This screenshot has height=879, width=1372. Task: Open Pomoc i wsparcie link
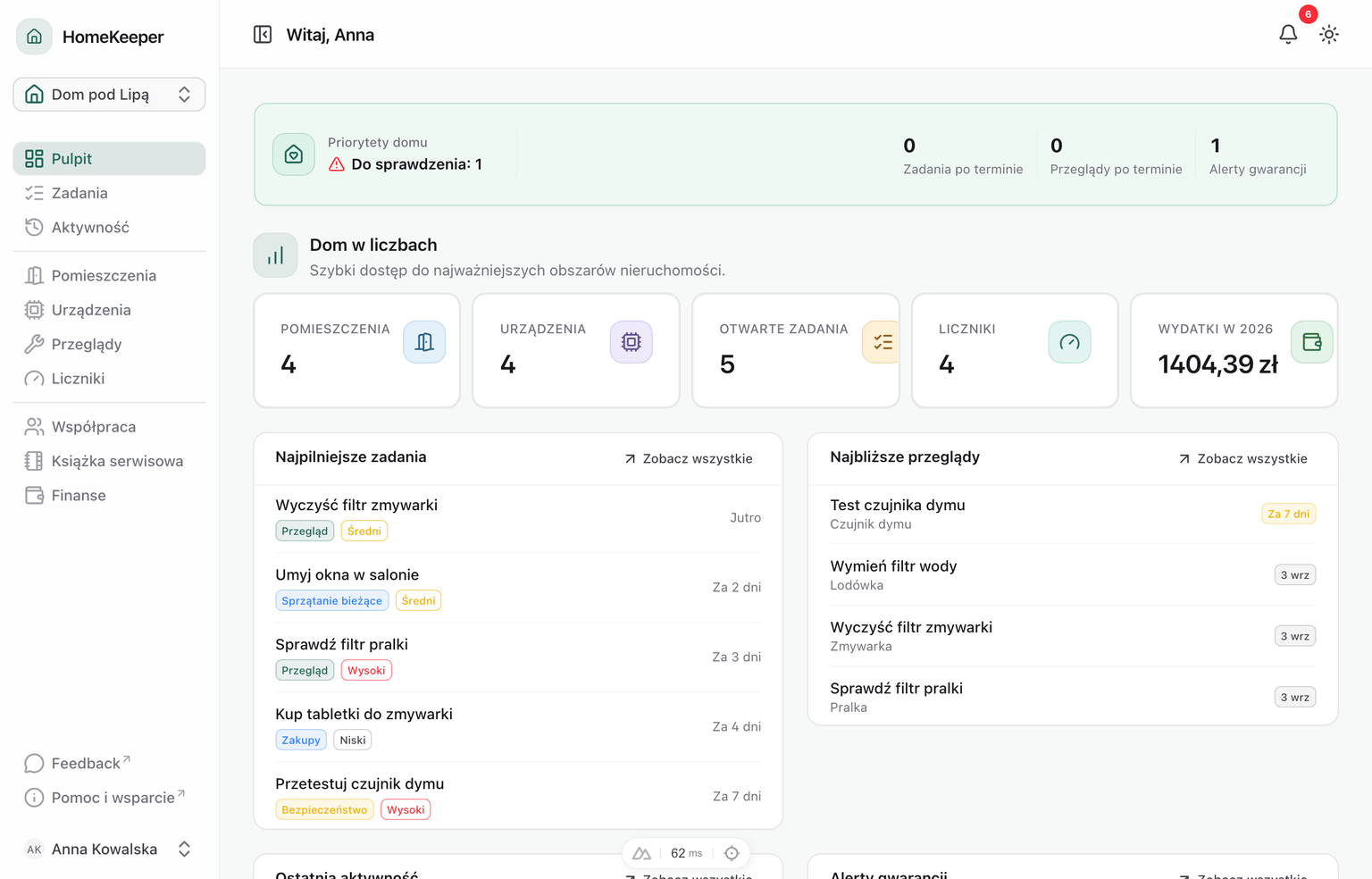(109, 798)
